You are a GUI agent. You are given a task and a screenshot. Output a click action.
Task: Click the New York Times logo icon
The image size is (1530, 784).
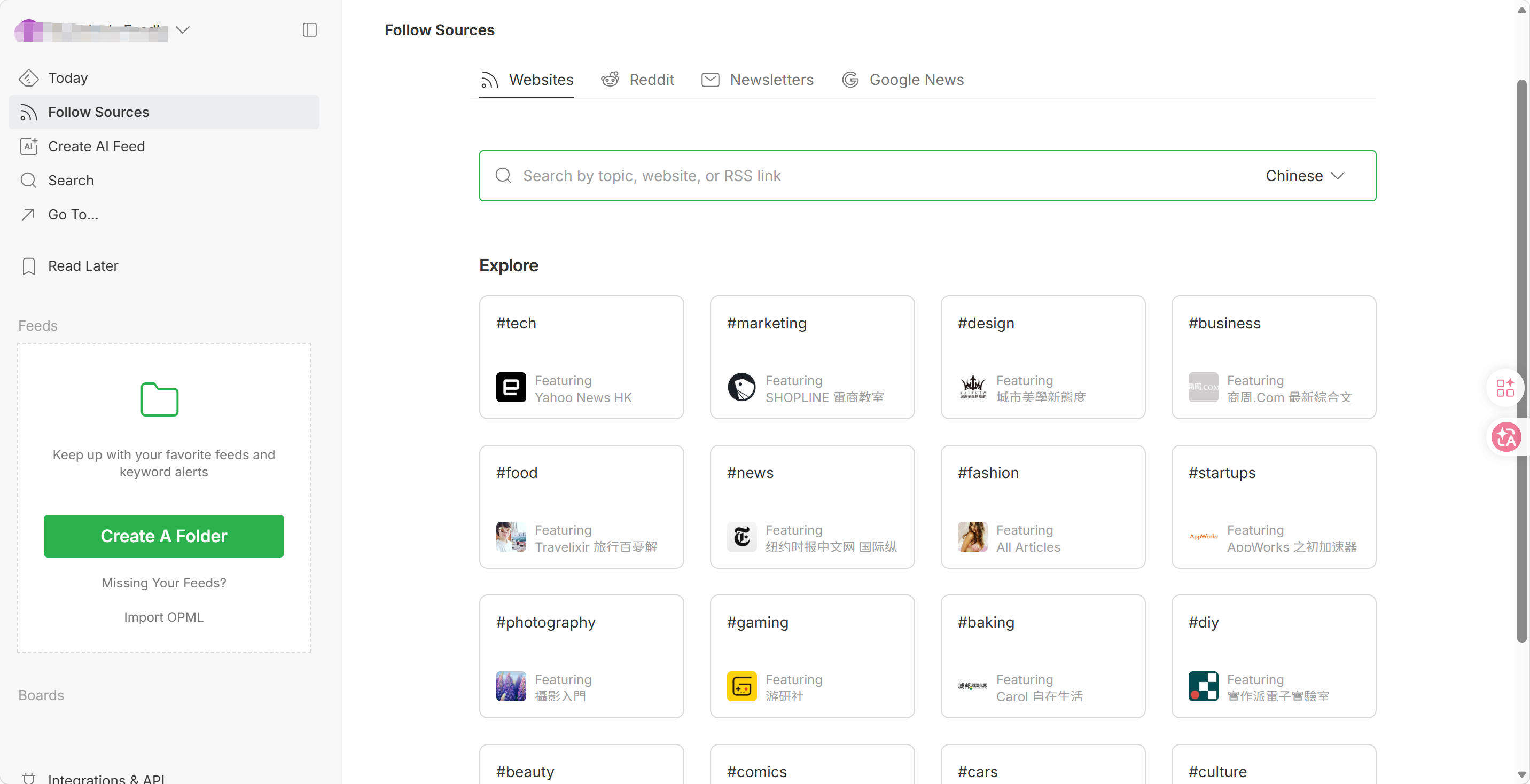coord(742,537)
